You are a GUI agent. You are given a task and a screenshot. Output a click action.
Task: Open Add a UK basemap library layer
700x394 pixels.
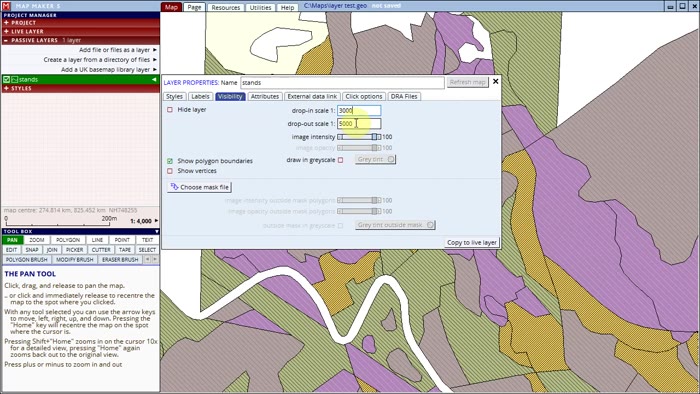pyautogui.click(x=109, y=70)
